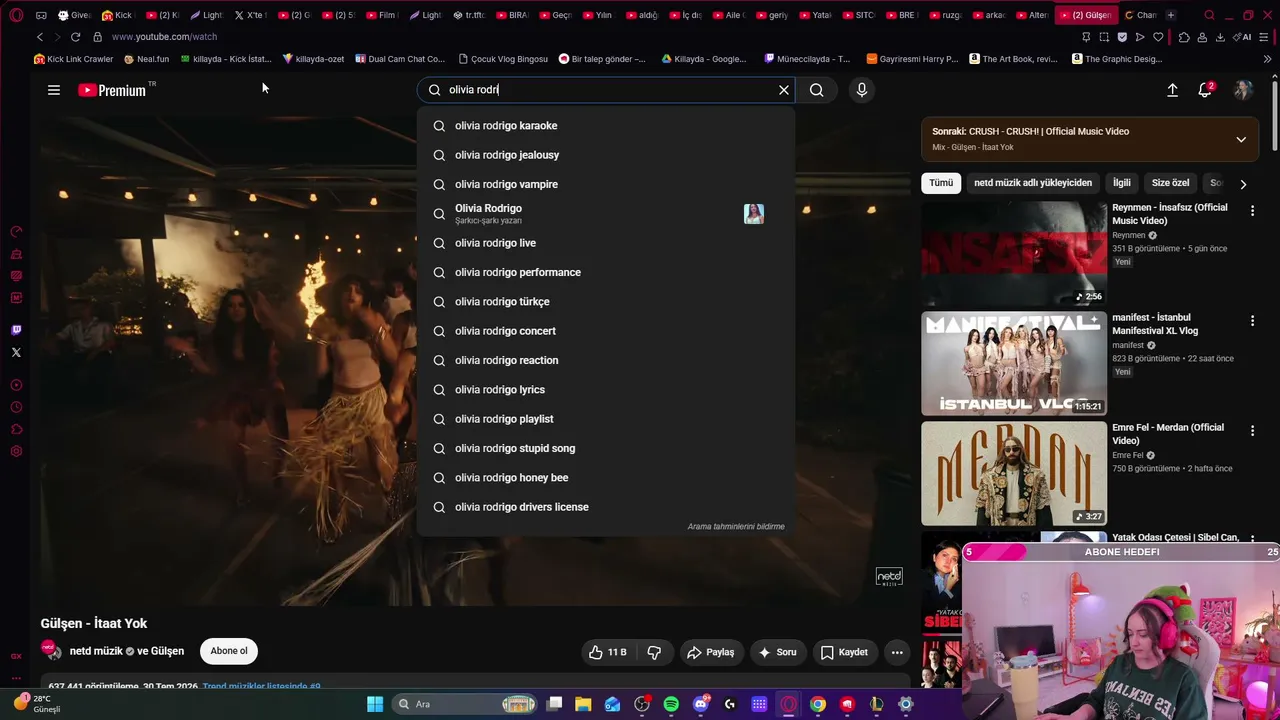Choose 'olivia rodrigo lyrics' suggestion

(606, 390)
